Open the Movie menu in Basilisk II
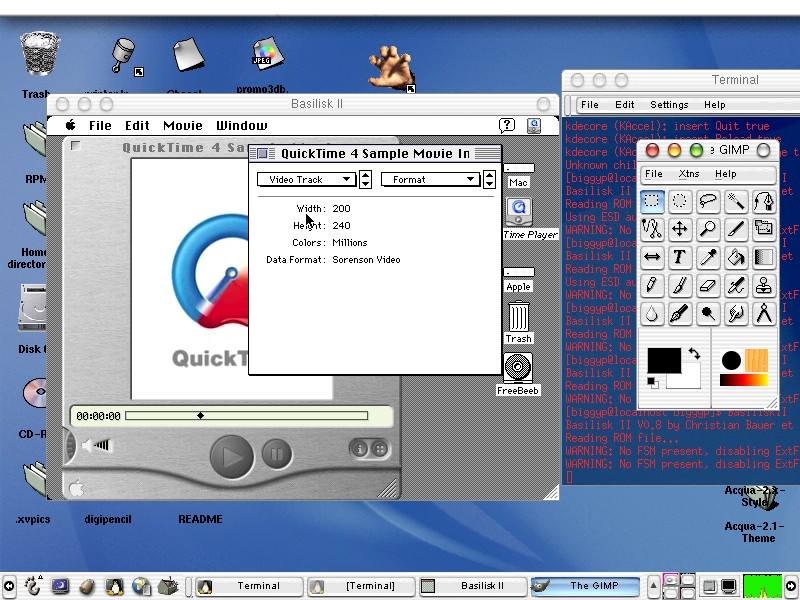This screenshot has width=800, height=600. click(182, 126)
